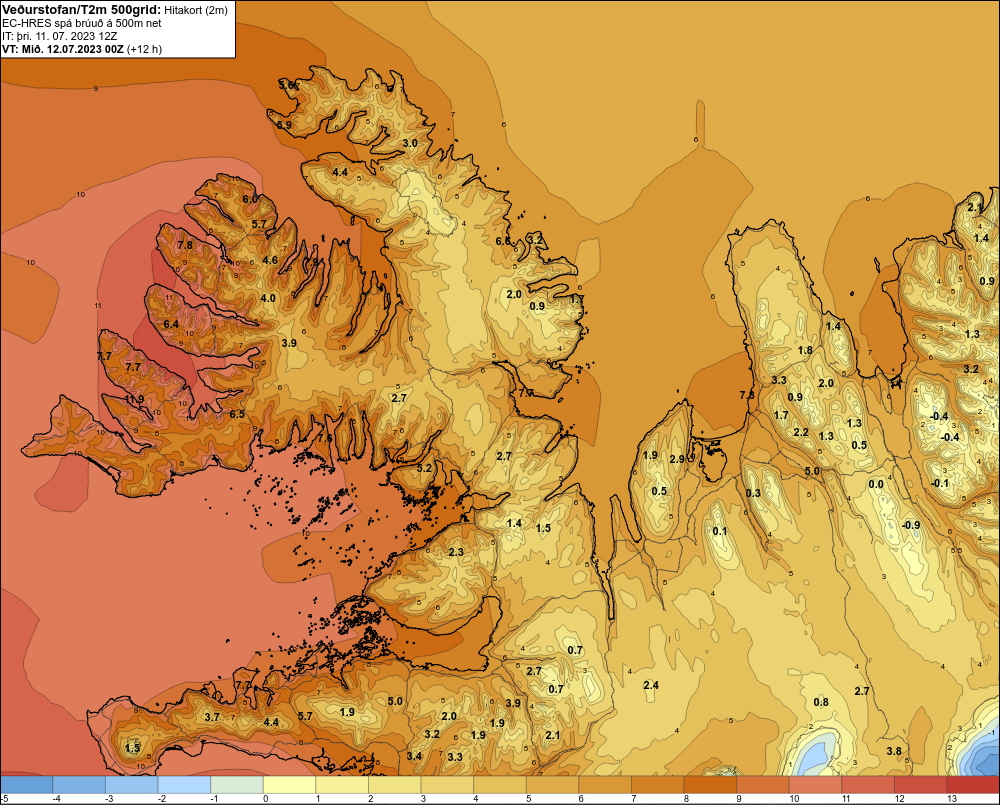Image resolution: width=1000 pixels, height=805 pixels.
Task: Click the 'VT: Mið. 12.07.2023 00Z' valid time
Action: [63, 49]
